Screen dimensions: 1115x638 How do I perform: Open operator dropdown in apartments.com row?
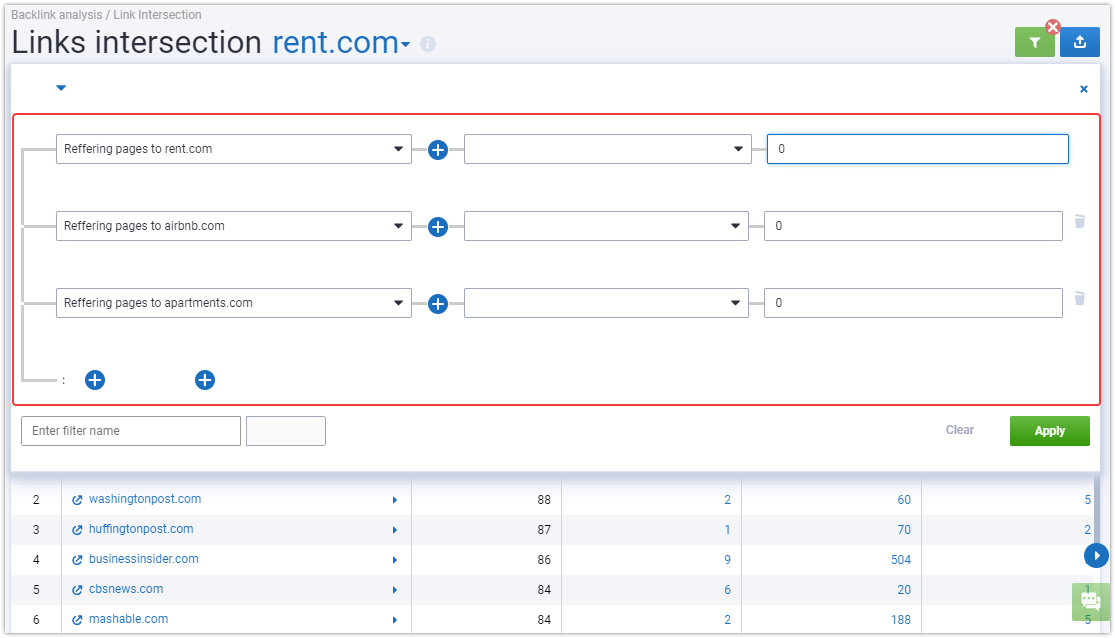coord(606,303)
